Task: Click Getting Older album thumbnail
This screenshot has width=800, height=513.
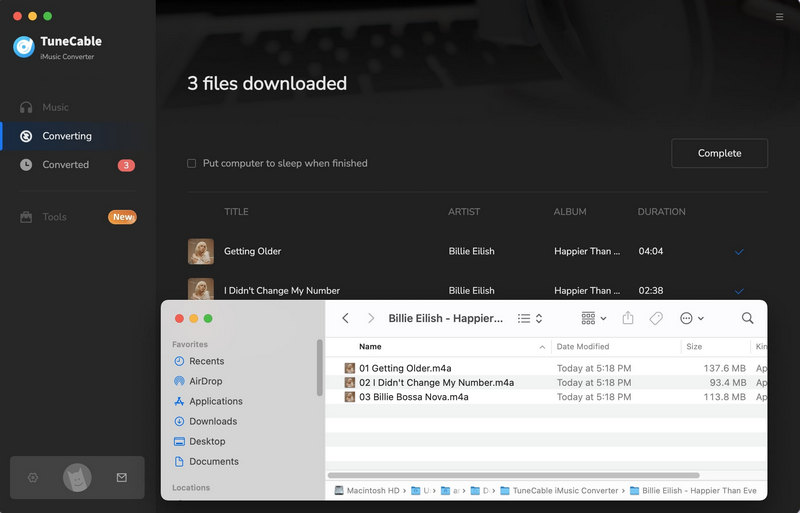Action: pyautogui.click(x=201, y=251)
